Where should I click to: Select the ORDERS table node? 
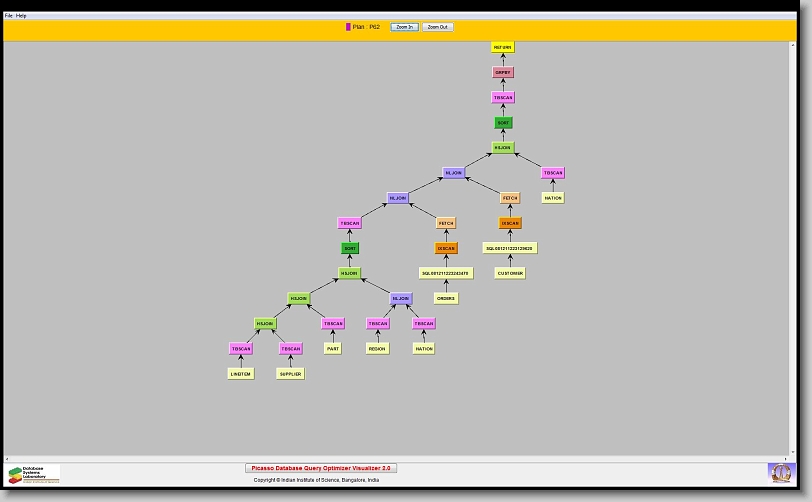point(446,298)
